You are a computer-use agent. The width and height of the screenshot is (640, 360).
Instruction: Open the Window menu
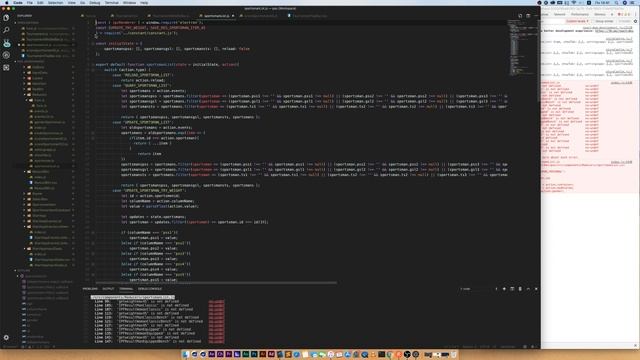pyautogui.click(x=129, y=2)
